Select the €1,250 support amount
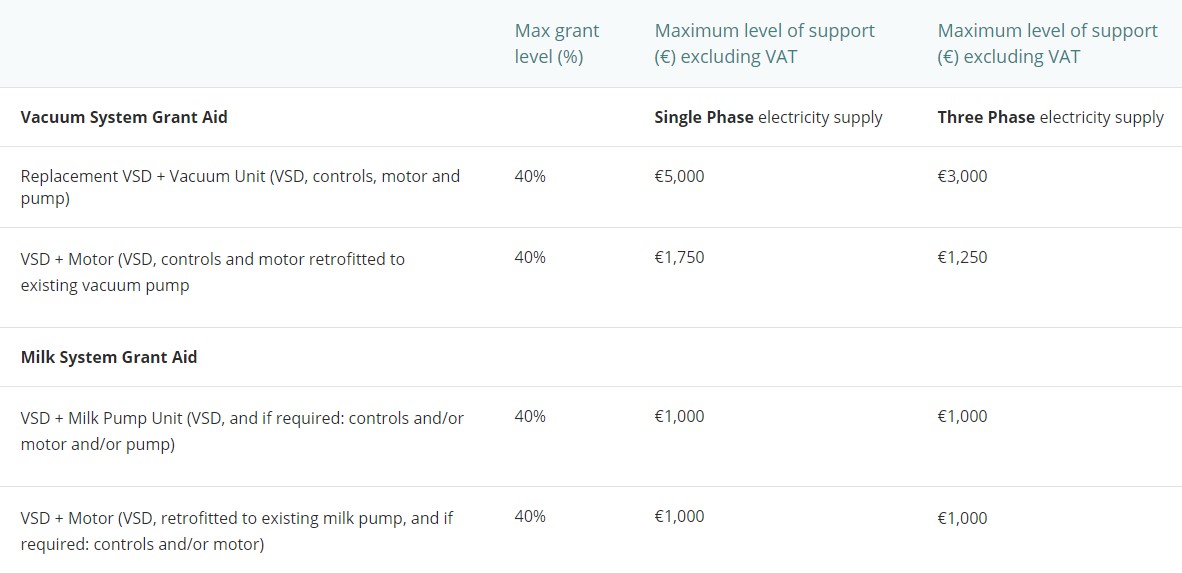 (962, 257)
